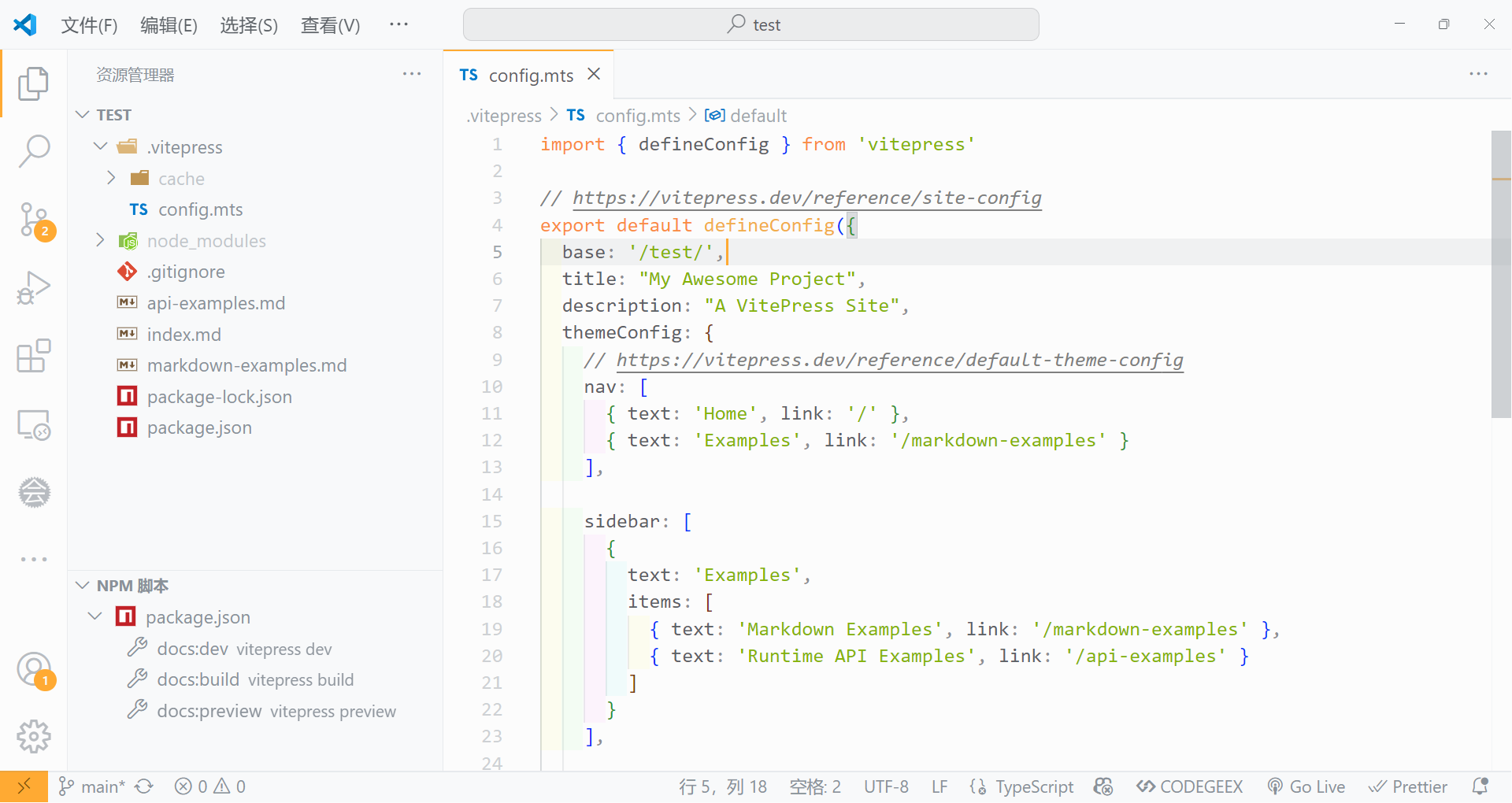Open the Search view in activity bar

(34, 150)
